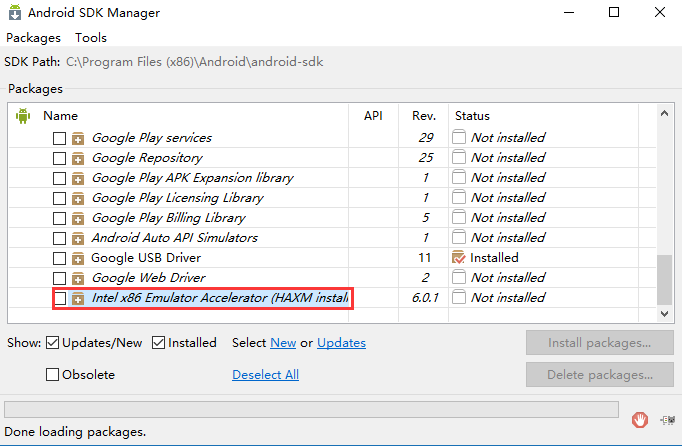Click the Deselect All link
This screenshot has height=446, width=682.
pyautogui.click(x=265, y=375)
